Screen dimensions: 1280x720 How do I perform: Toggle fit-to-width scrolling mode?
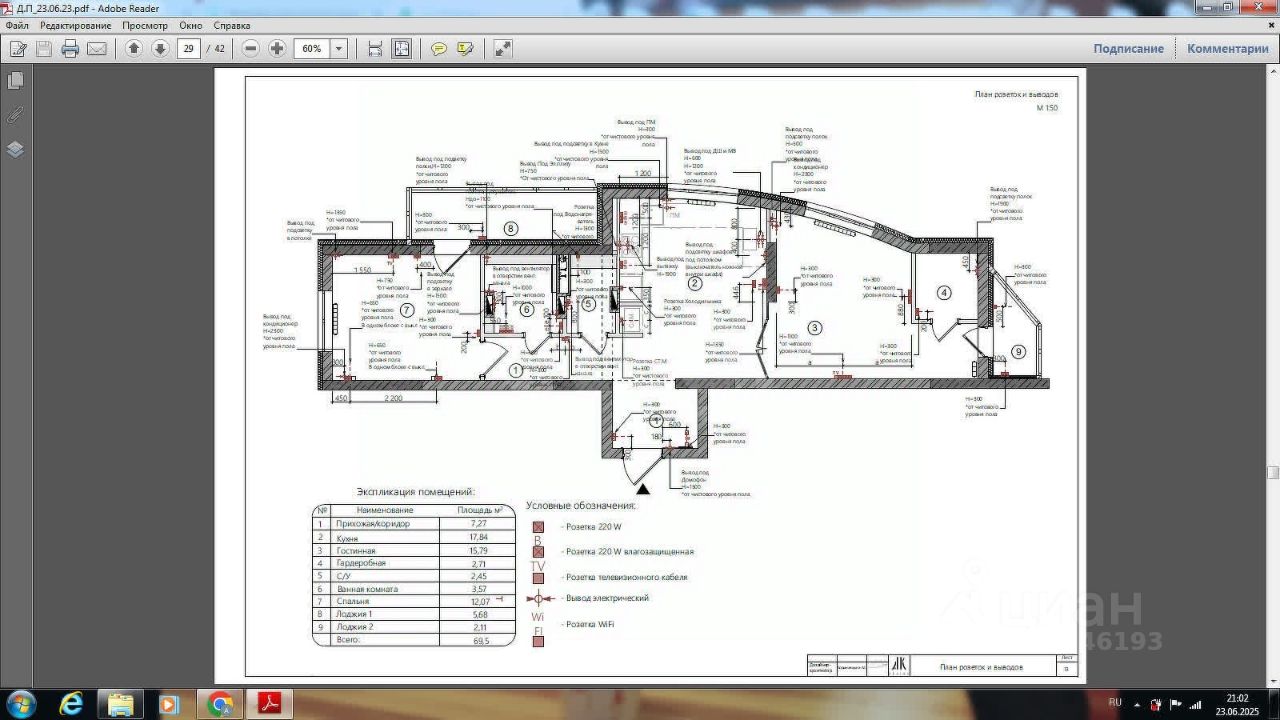[x=375, y=49]
